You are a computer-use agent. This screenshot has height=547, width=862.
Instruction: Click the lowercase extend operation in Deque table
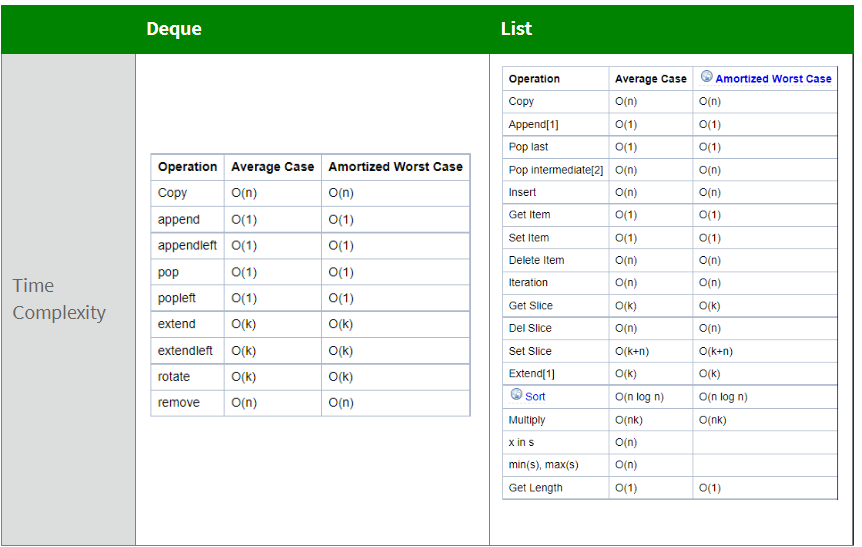coord(176,324)
